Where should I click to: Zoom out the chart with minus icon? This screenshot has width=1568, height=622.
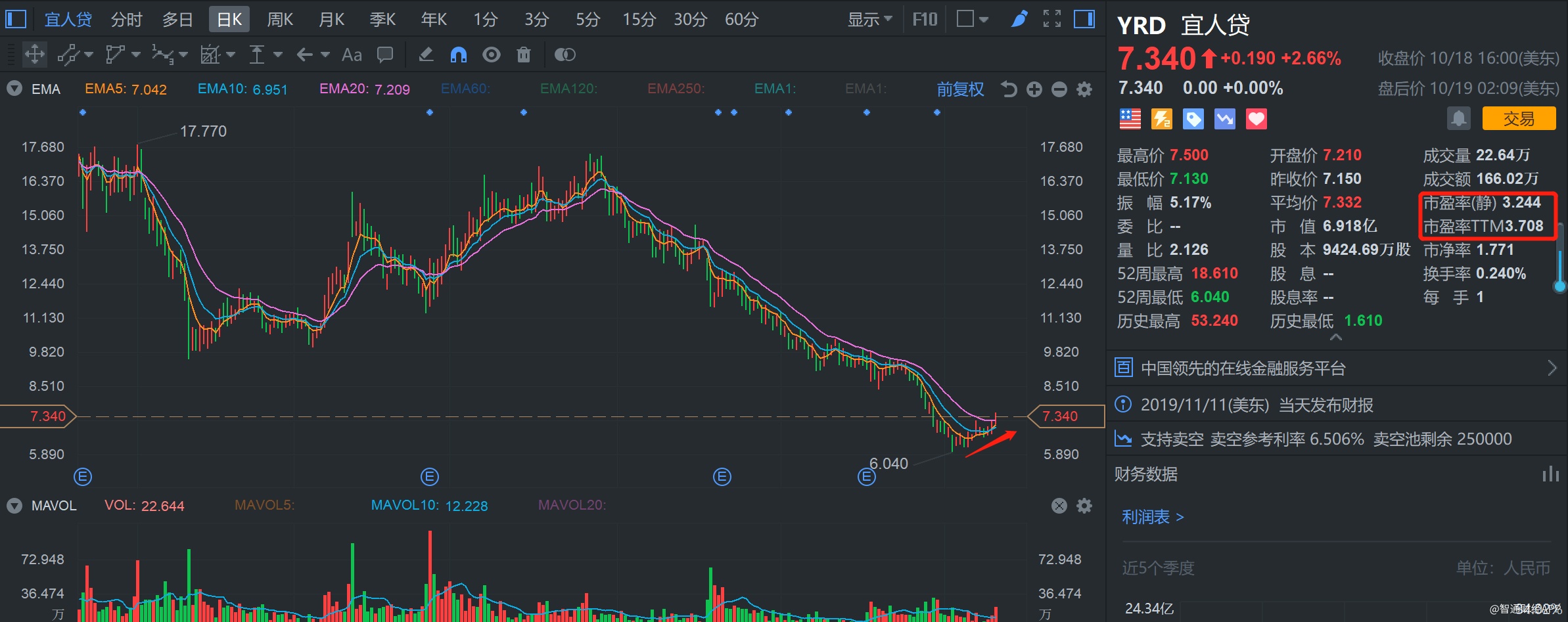(x=1059, y=89)
